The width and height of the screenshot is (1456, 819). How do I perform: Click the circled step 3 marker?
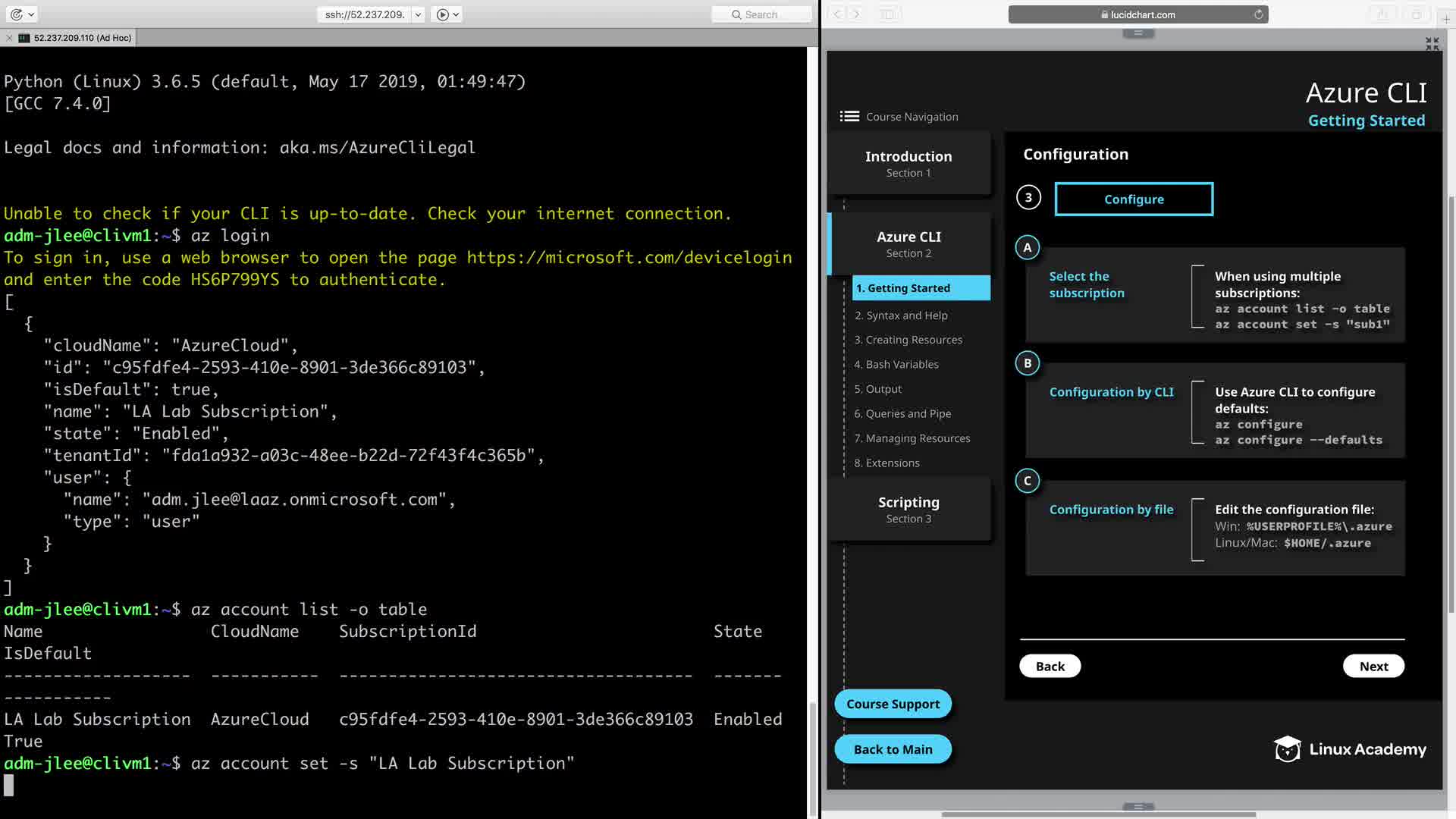(x=1028, y=198)
